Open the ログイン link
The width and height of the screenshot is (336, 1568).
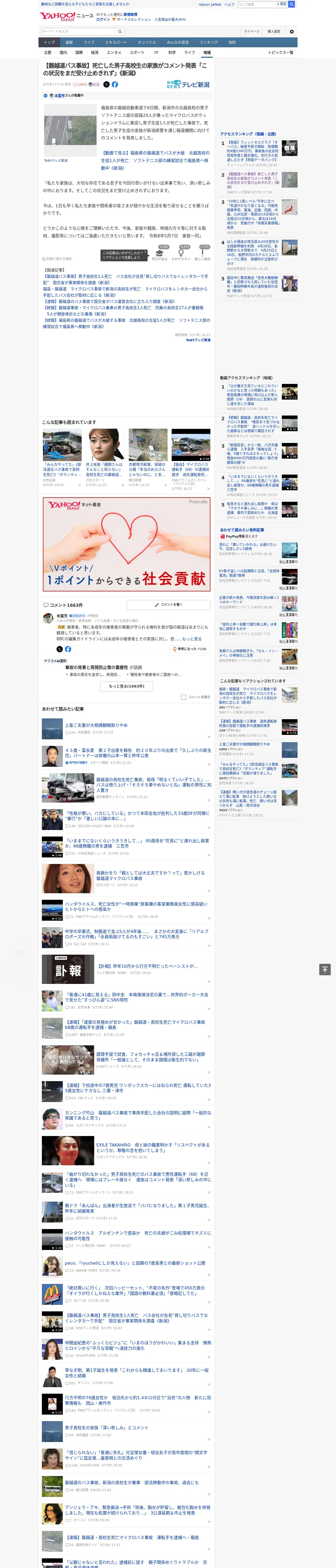(x=103, y=20)
